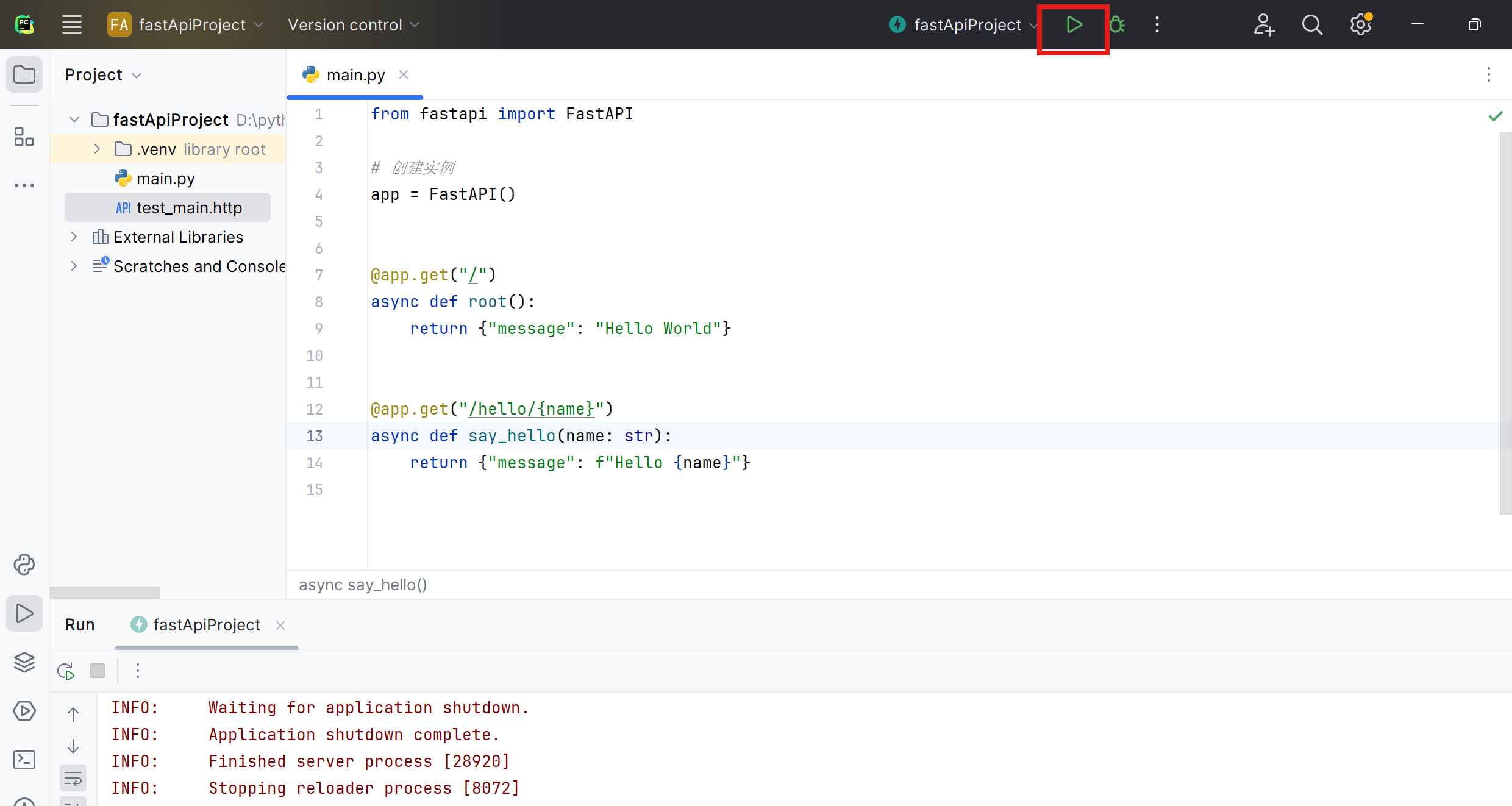Open the Terminal tool window icon
The width and height of the screenshot is (1512, 806).
tap(24, 760)
